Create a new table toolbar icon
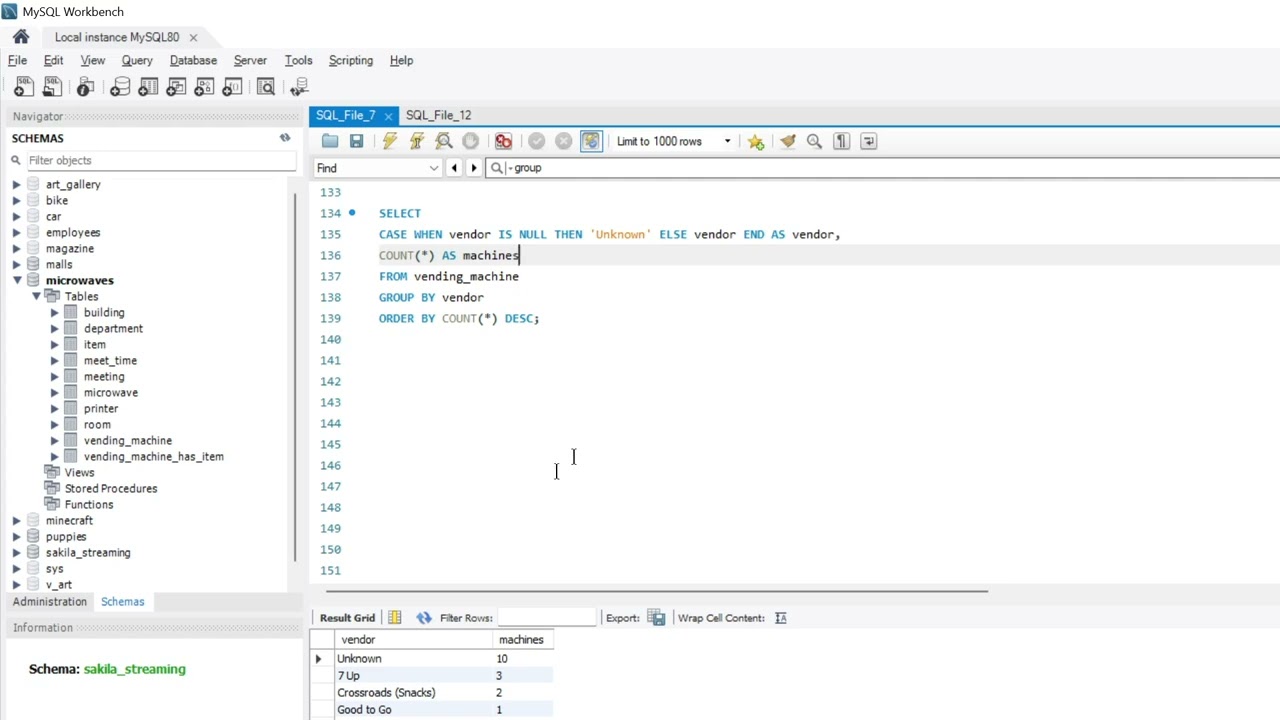The image size is (1280, 720). click(148, 87)
